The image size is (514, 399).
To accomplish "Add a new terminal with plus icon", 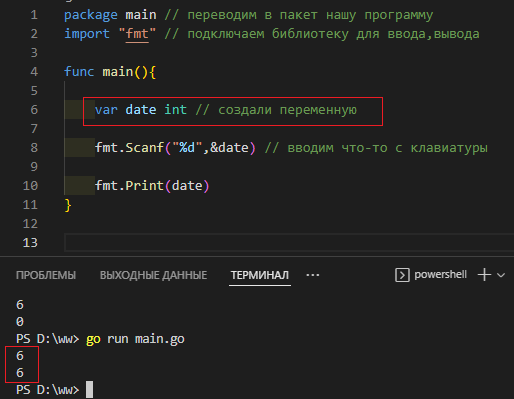I will point(484,275).
